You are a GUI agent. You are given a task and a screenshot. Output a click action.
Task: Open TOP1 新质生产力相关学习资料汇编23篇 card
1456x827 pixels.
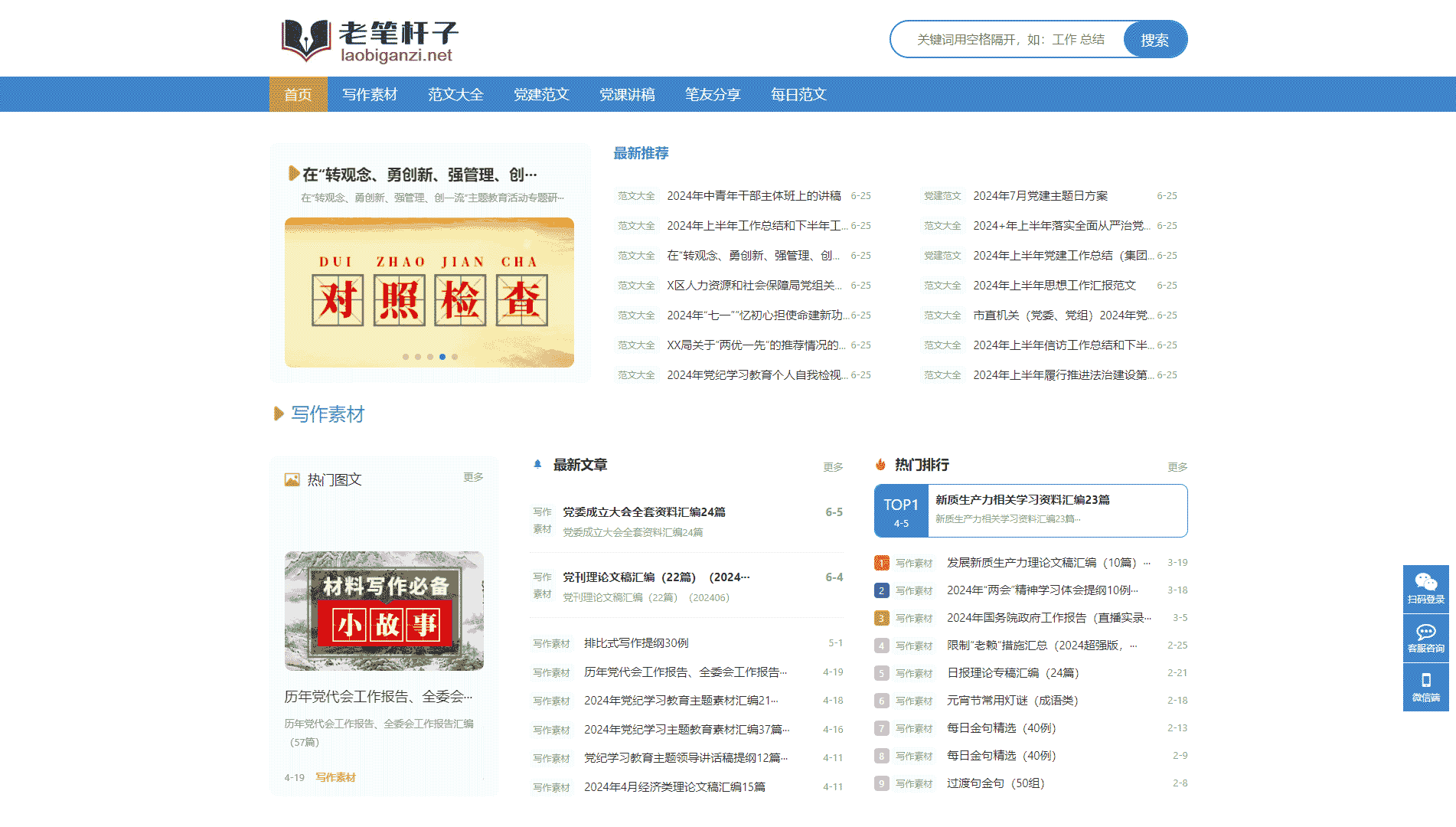pos(1031,511)
